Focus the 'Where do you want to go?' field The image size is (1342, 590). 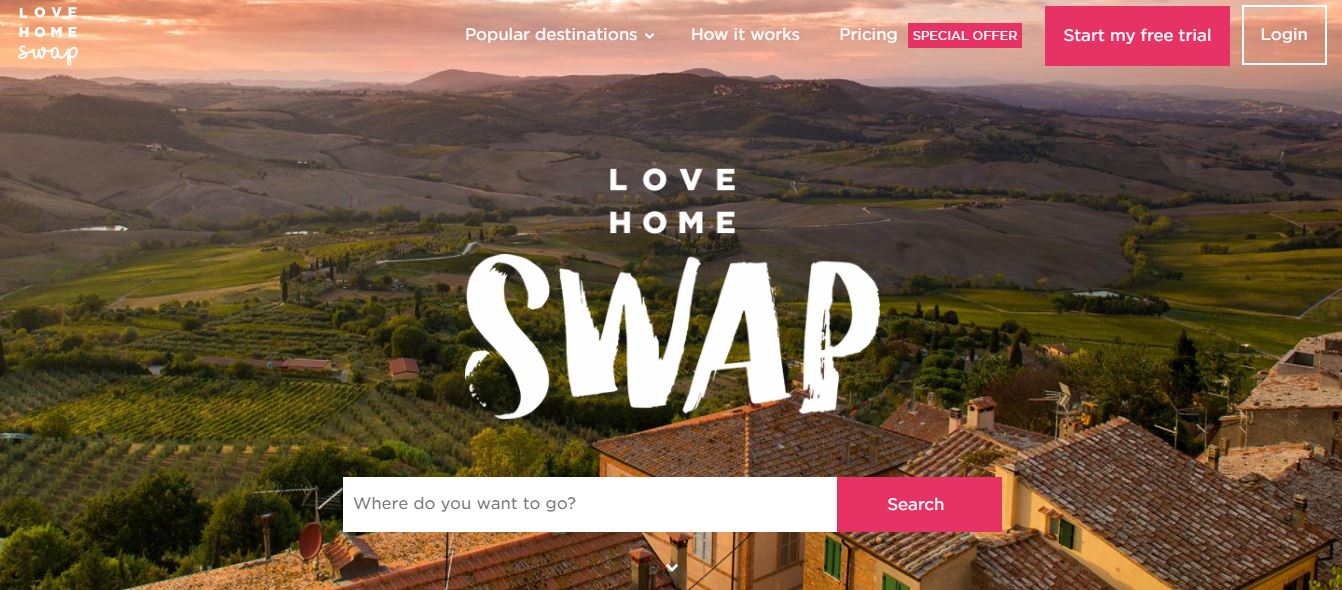pos(590,504)
